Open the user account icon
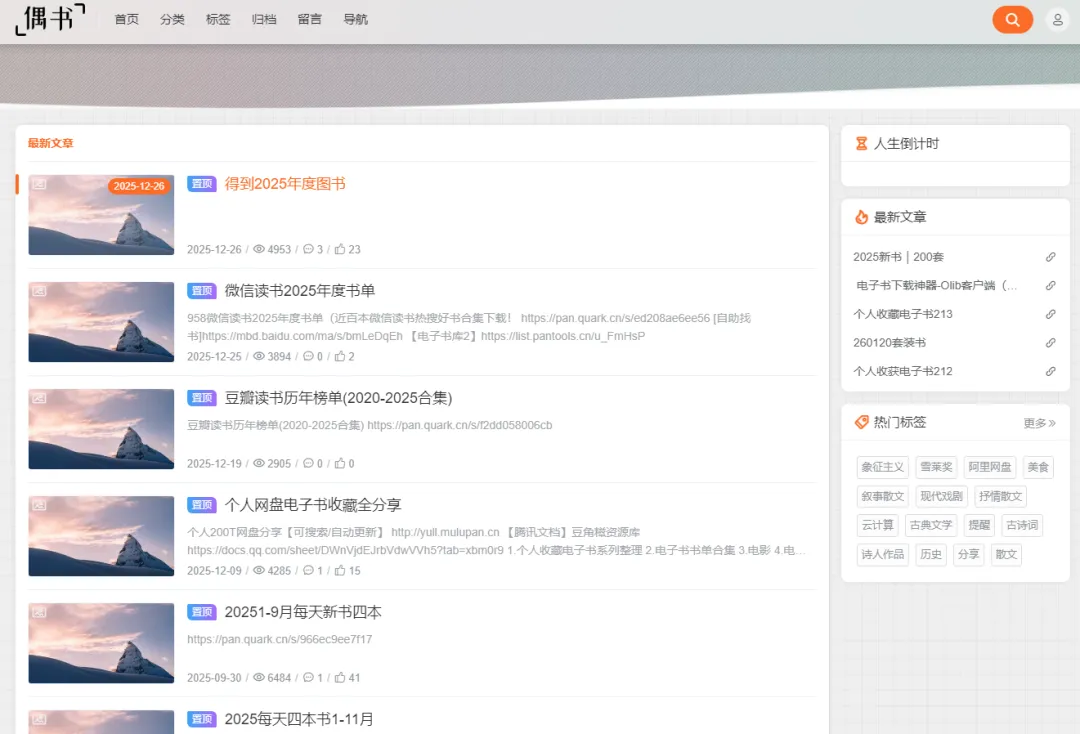 [x=1057, y=19]
